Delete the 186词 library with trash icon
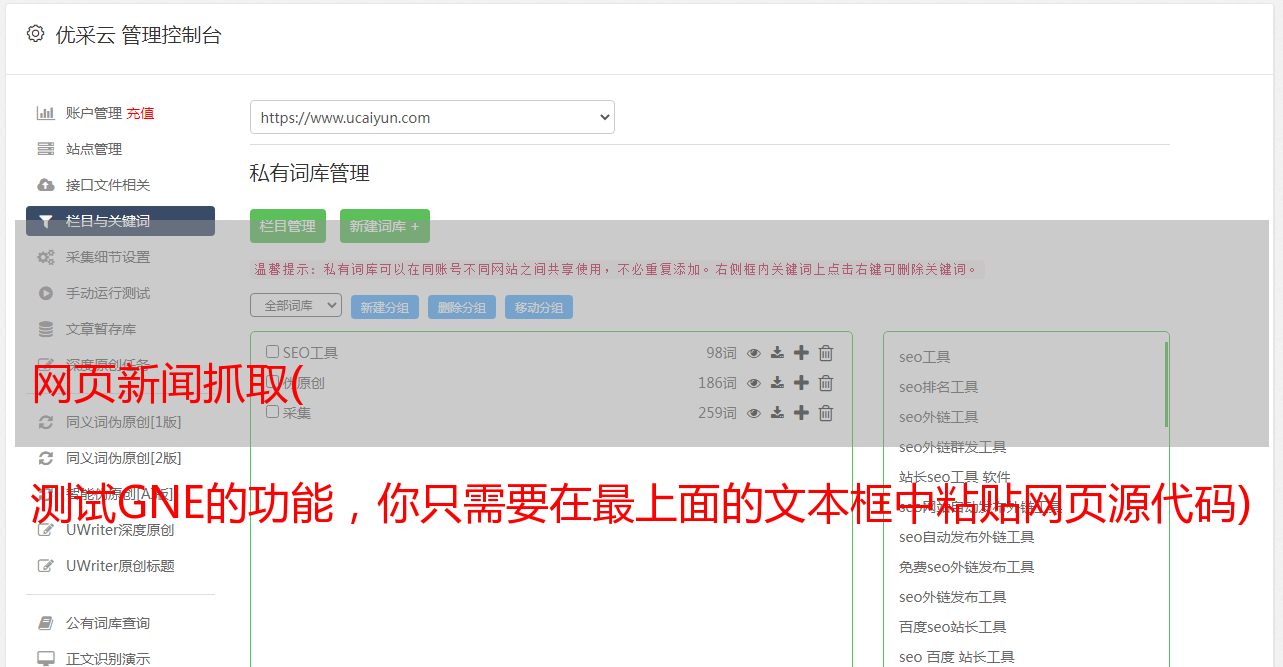The image size is (1283, 667). tap(826, 383)
